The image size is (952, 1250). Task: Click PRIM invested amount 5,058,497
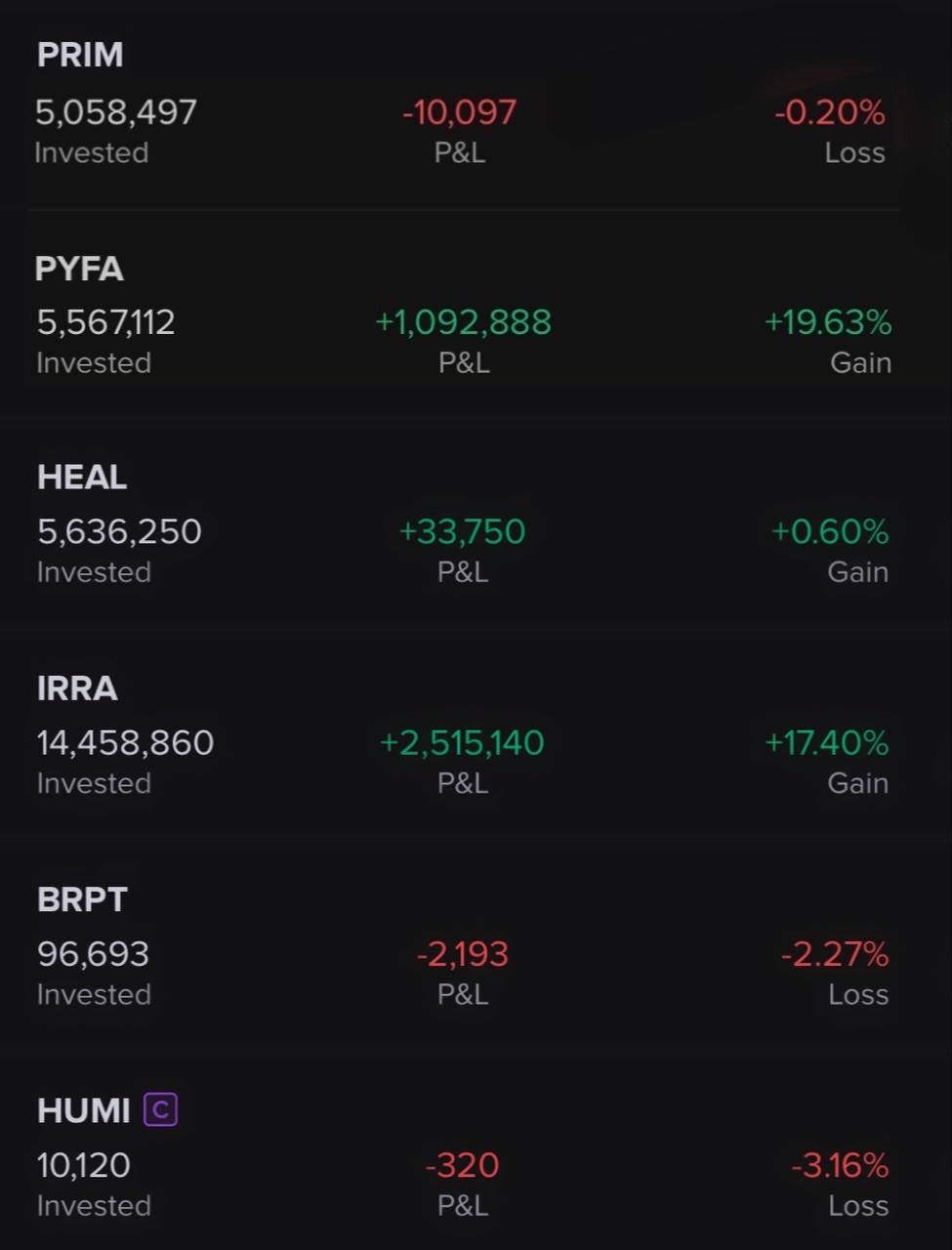[x=116, y=112]
